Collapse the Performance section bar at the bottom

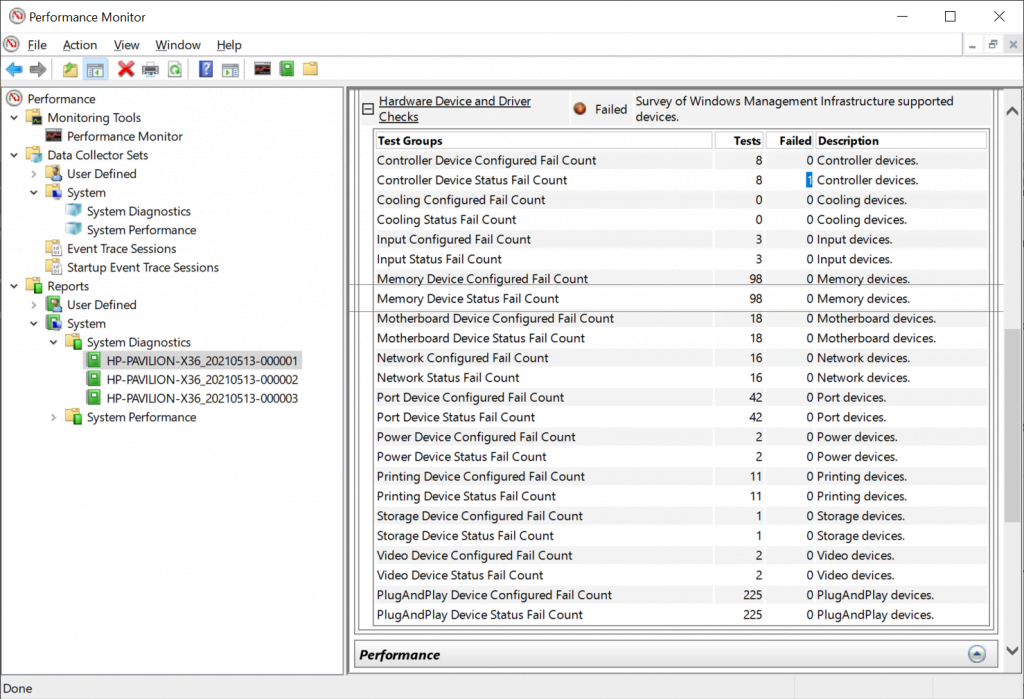coord(977,653)
